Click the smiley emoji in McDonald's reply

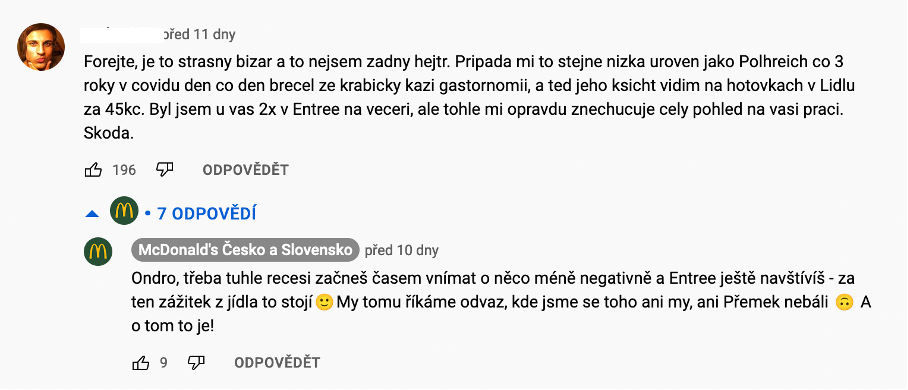(324, 302)
